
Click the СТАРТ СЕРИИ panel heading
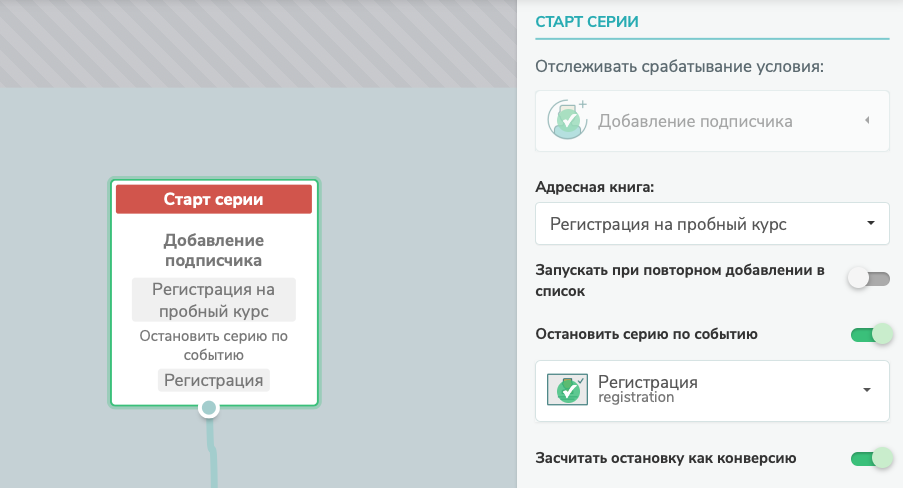[587, 22]
